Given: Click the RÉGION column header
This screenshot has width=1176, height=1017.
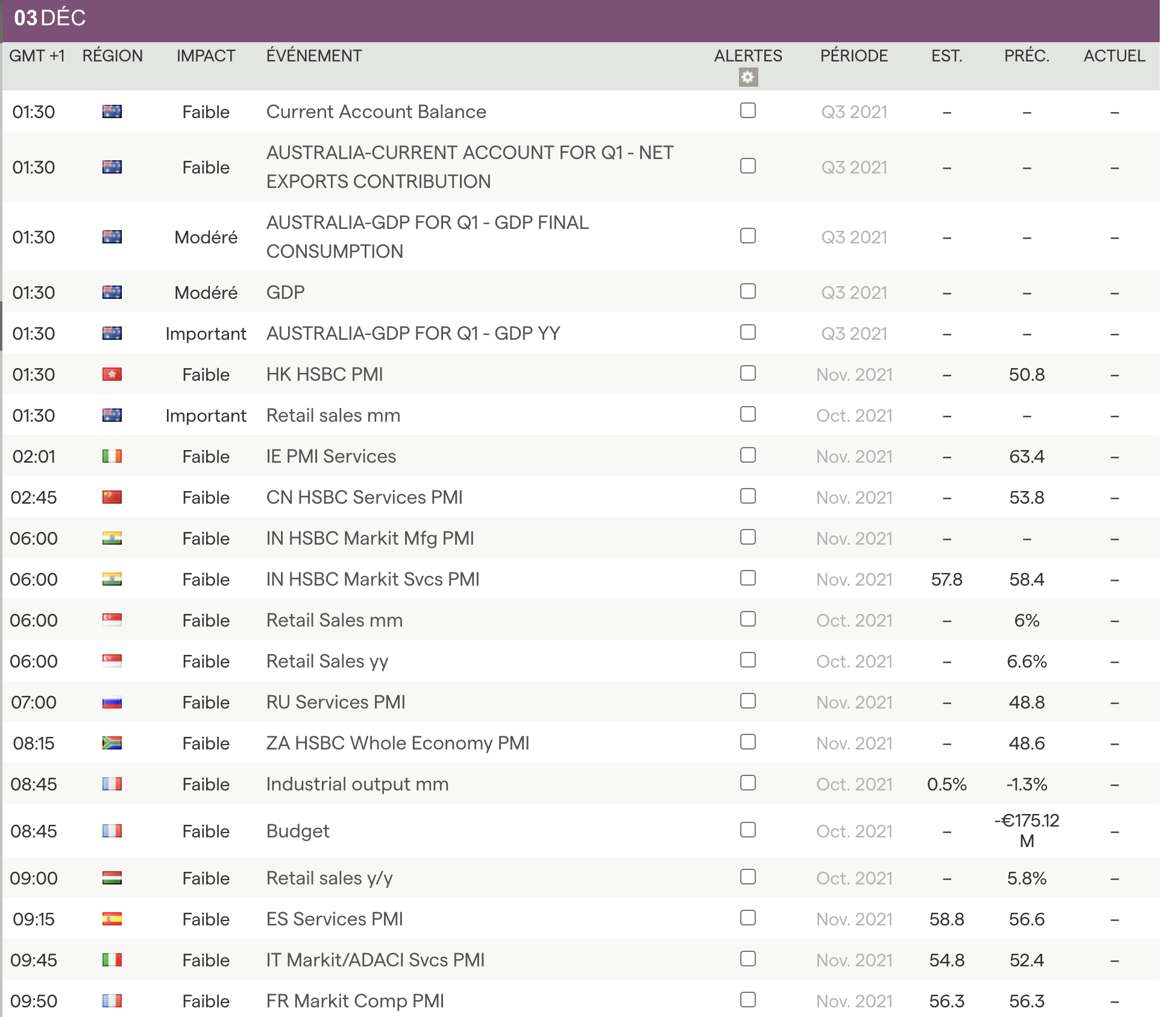Looking at the screenshot, I should pyautogui.click(x=112, y=56).
